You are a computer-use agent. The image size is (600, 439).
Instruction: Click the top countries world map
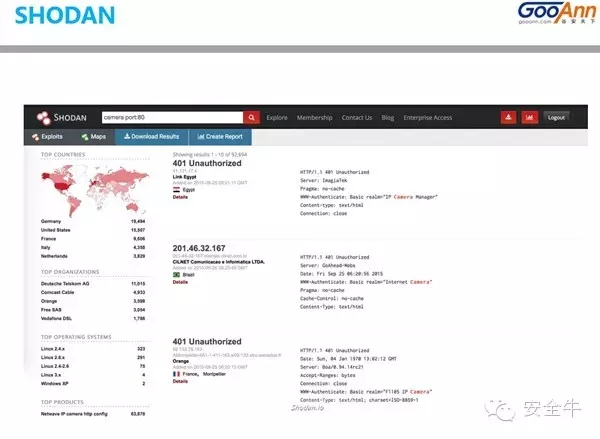click(95, 189)
